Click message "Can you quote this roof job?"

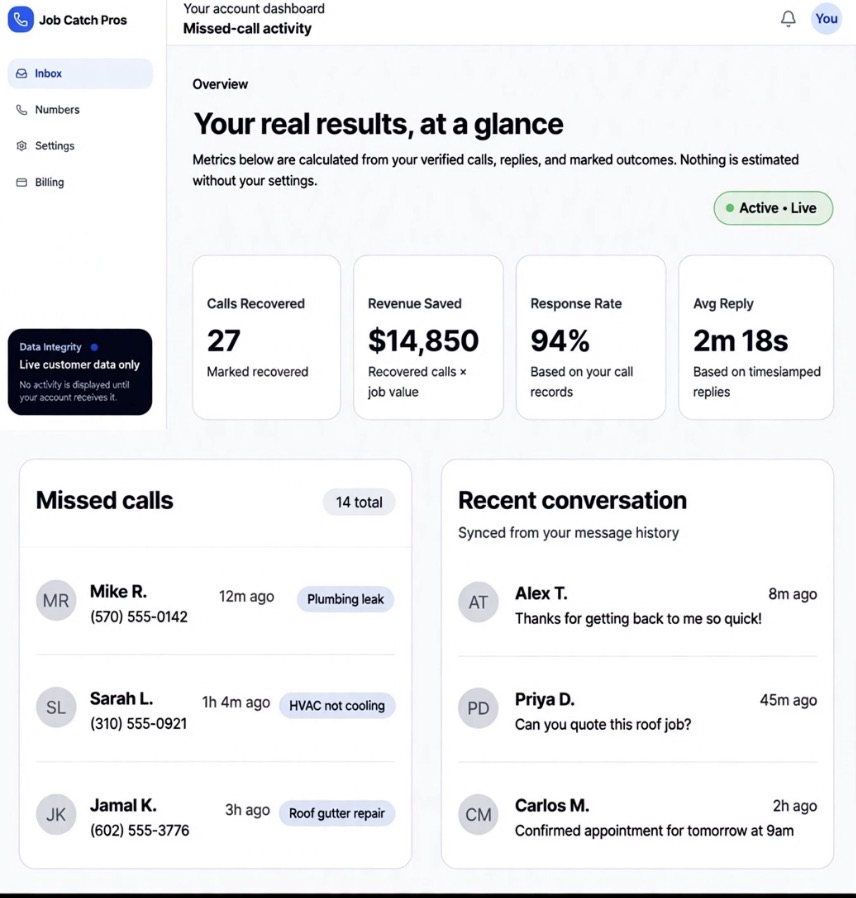click(603, 724)
